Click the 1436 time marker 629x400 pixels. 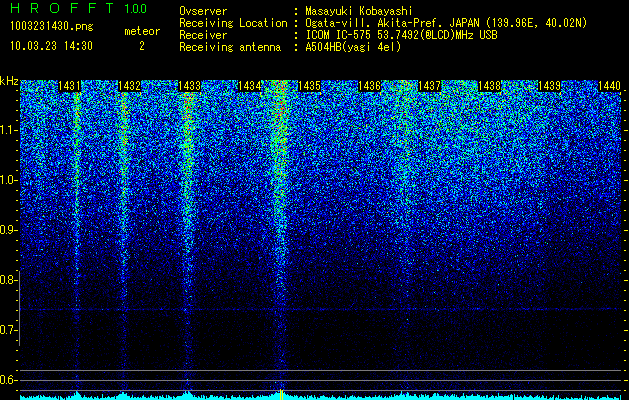click(x=369, y=86)
